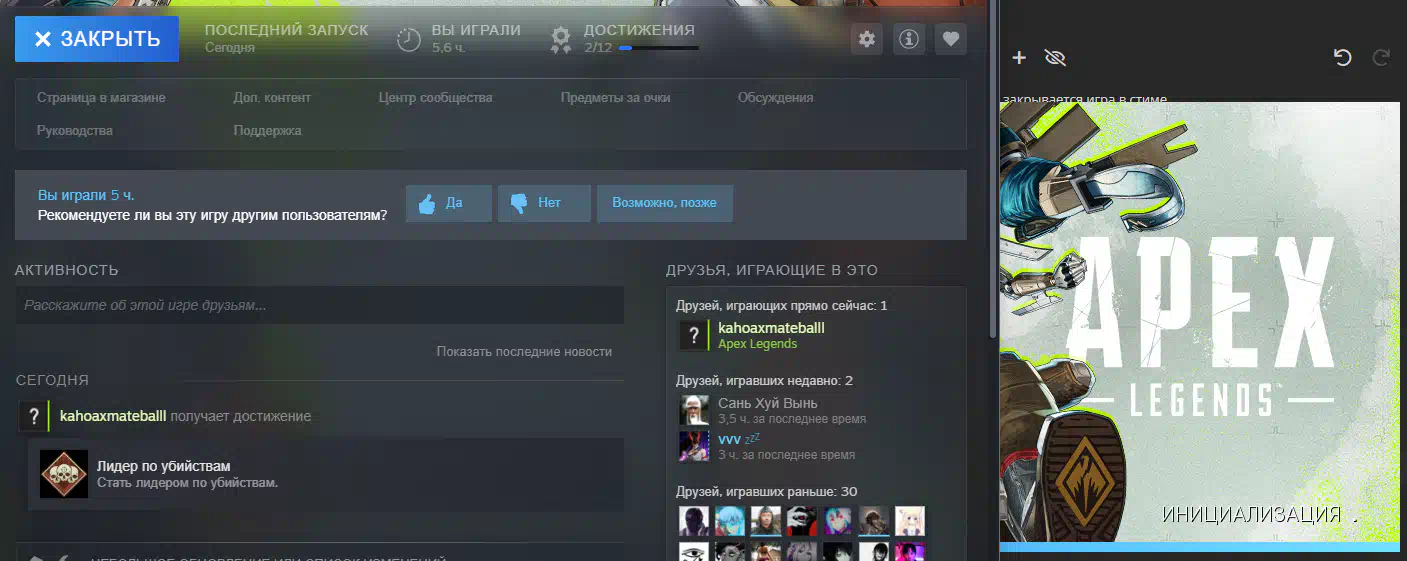Open Предметы за очки link
Image resolution: width=1407 pixels, height=561 pixels.
[615, 98]
